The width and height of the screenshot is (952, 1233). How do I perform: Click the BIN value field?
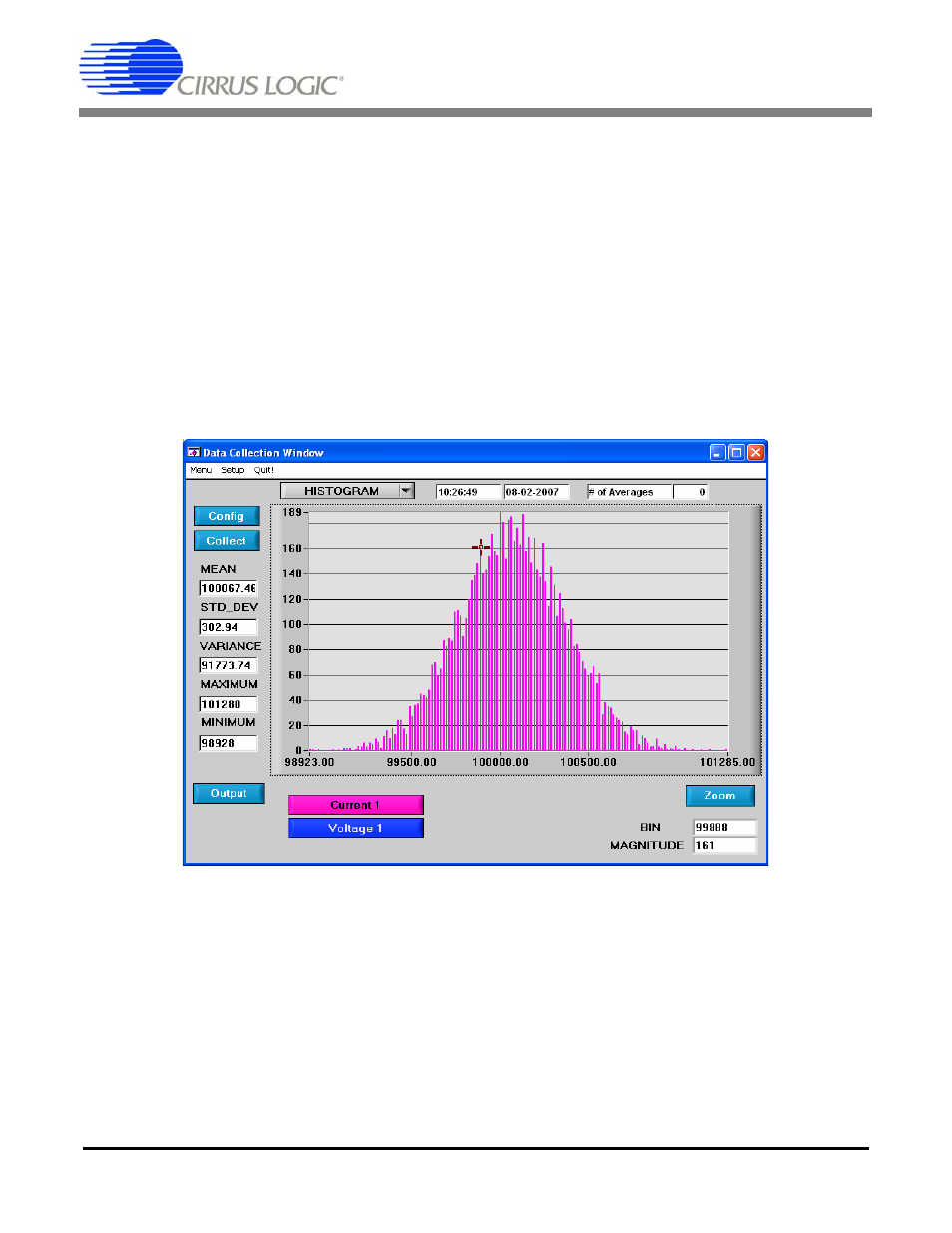tap(724, 827)
